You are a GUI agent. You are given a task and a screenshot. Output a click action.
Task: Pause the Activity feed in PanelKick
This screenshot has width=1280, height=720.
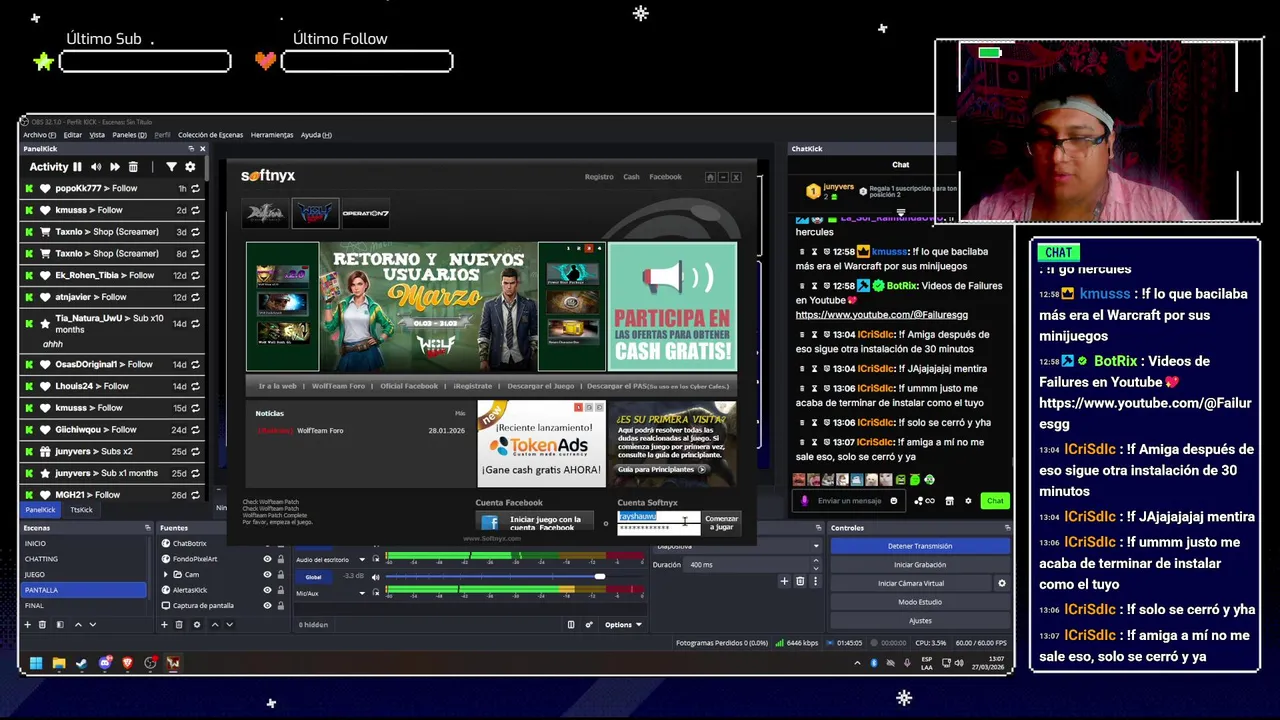pyautogui.click(x=77, y=167)
